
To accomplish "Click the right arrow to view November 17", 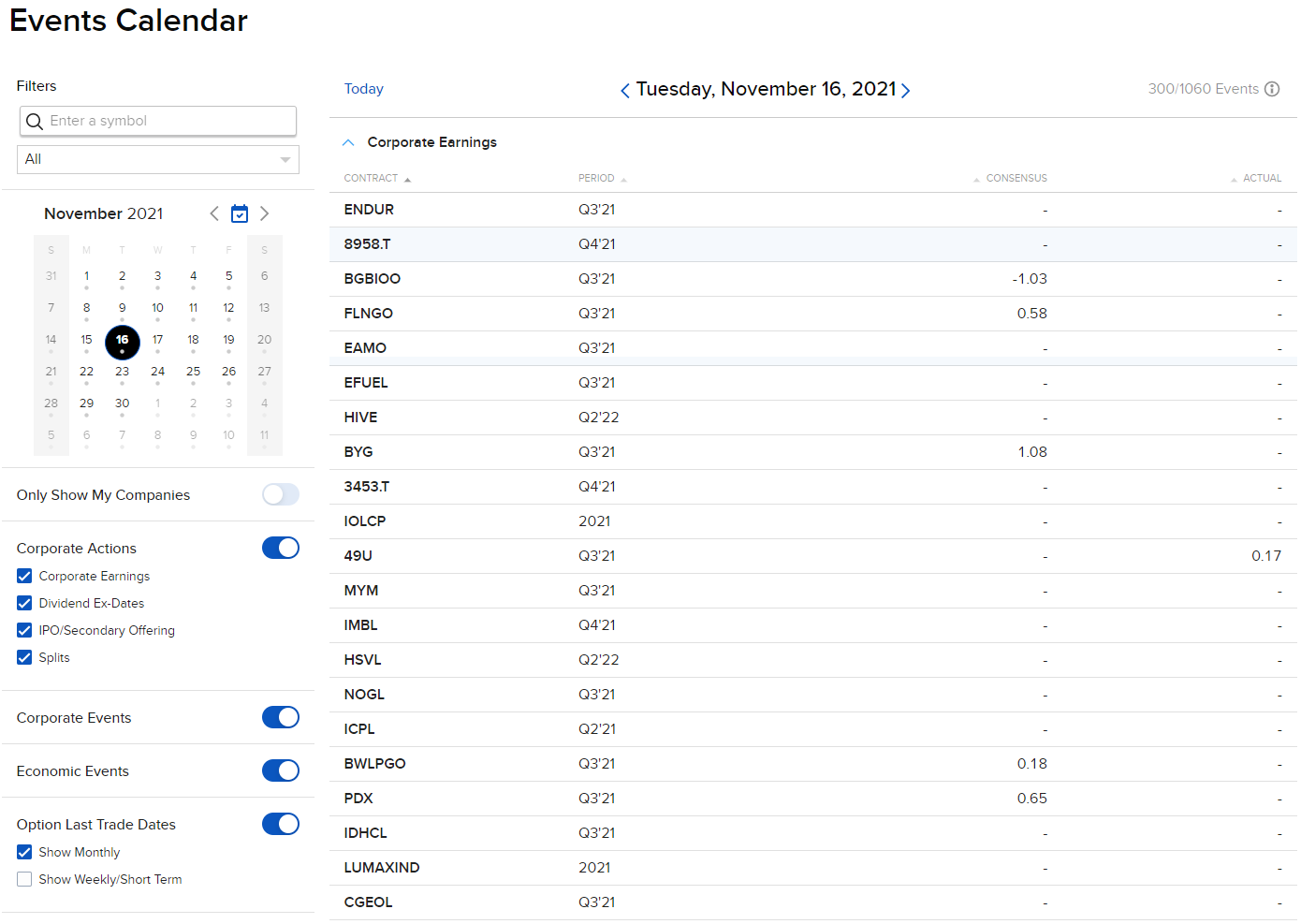I will pos(905,90).
